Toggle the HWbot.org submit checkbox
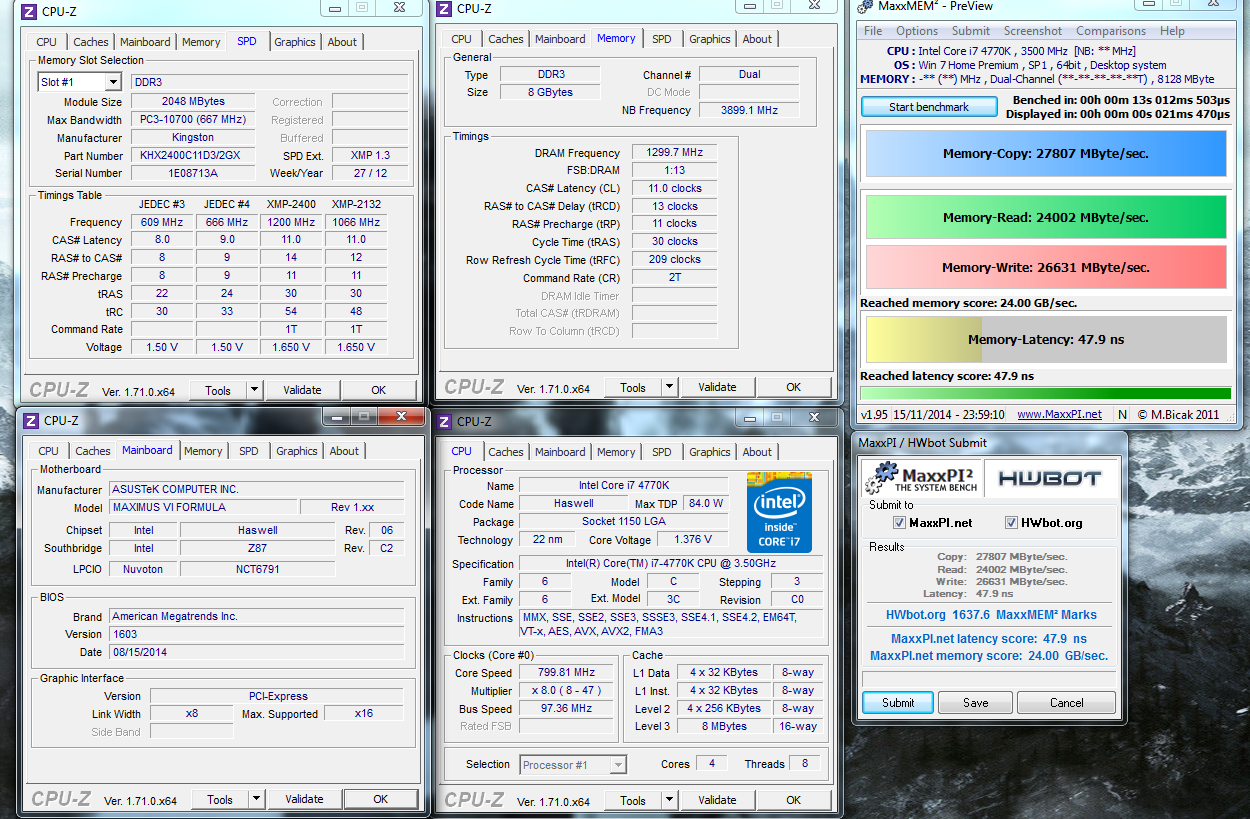Viewport: 1250px width, 819px height. (1011, 522)
